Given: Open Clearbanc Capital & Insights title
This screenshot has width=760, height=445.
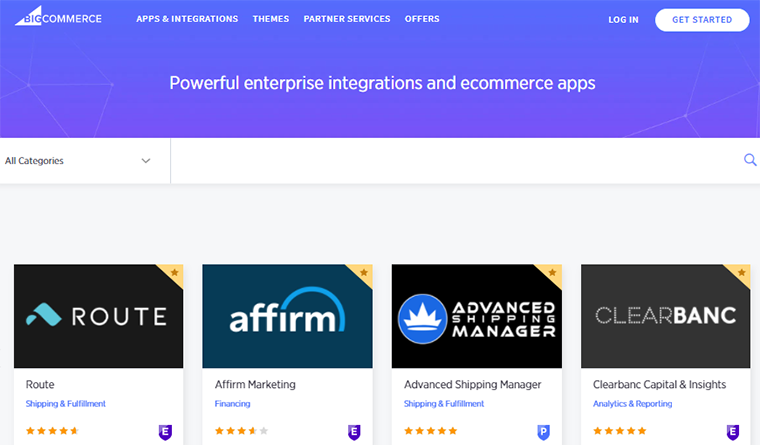Looking at the screenshot, I should point(659,384).
